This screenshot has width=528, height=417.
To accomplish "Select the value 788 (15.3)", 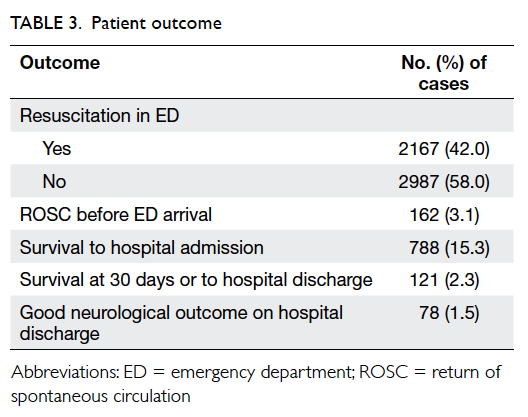I will [449, 248].
